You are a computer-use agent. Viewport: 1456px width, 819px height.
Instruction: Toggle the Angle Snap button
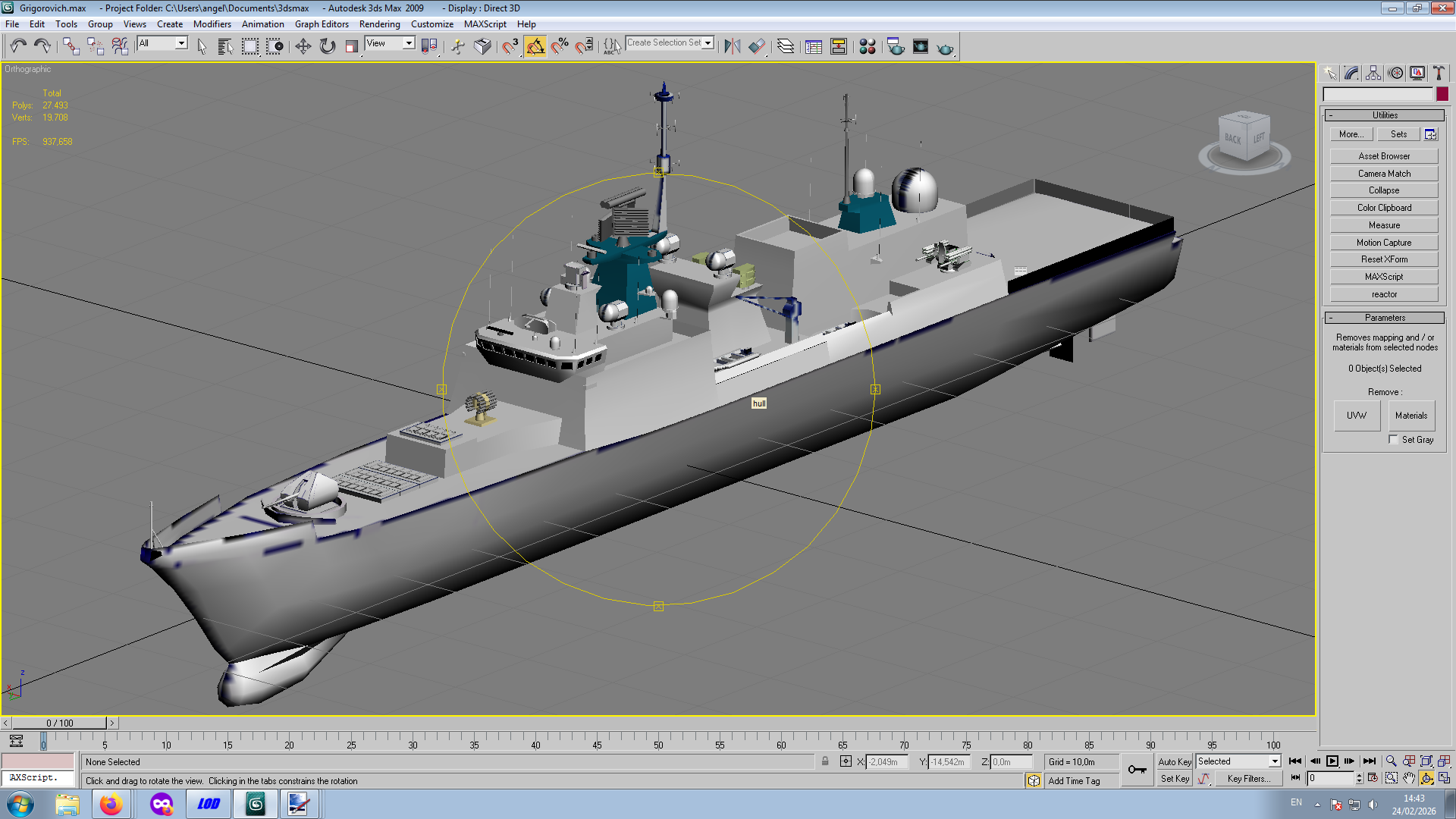pyautogui.click(x=535, y=47)
